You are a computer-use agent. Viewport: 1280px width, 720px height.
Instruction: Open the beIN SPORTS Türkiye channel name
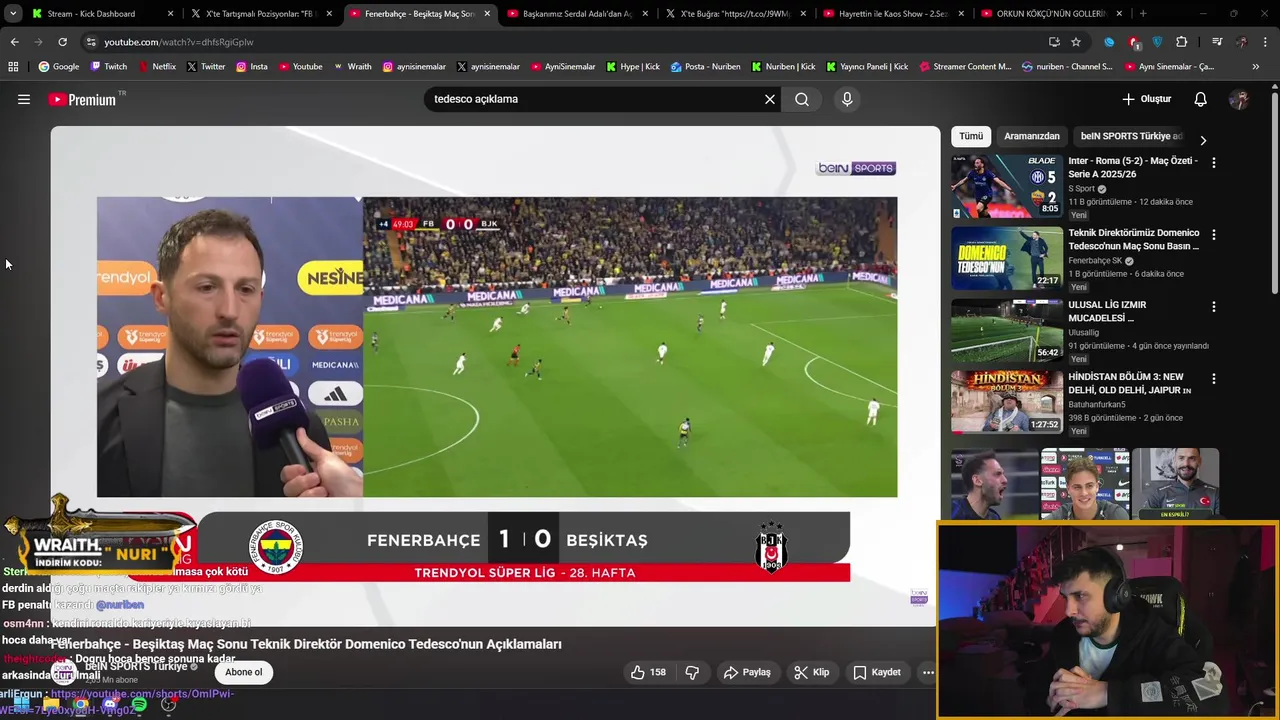point(136,666)
